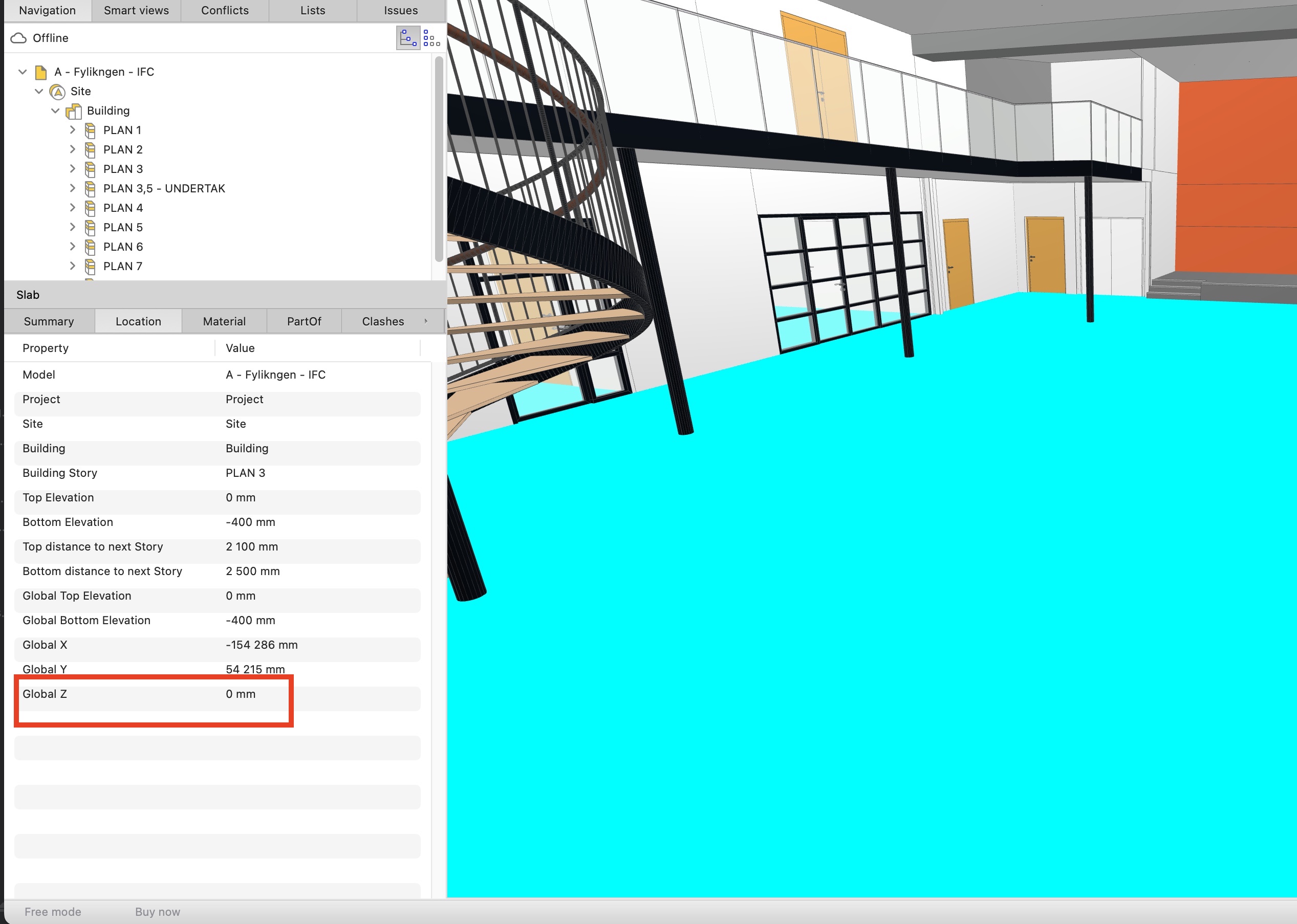Select the PLAN 7 tree item
The height and width of the screenshot is (924, 1297).
coord(122,266)
